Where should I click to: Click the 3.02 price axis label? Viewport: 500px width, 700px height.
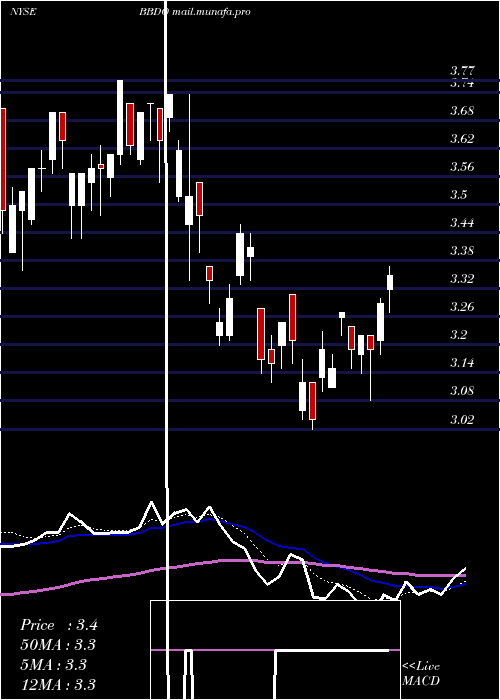(x=462, y=420)
